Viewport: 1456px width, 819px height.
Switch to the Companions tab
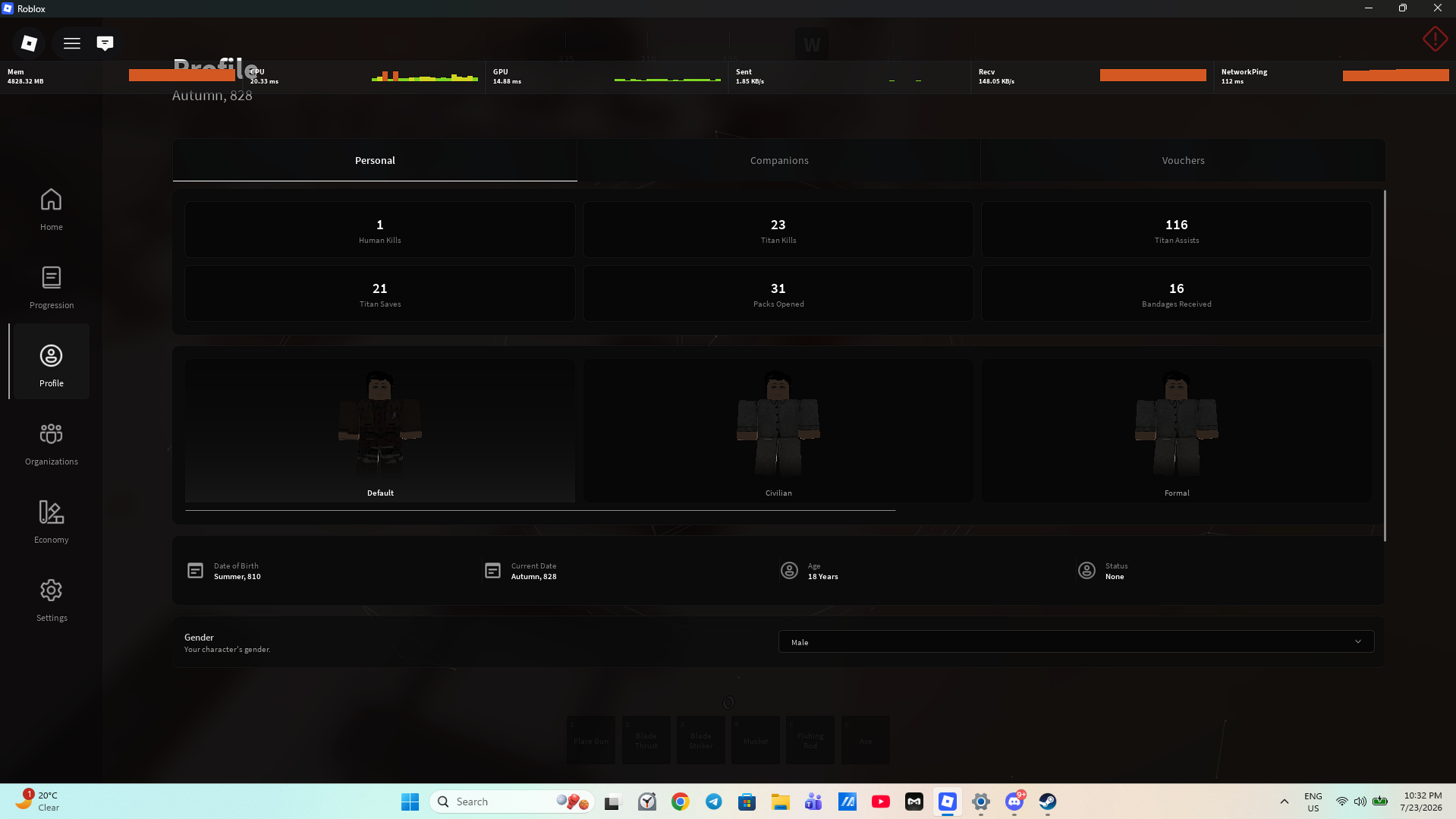(x=779, y=160)
